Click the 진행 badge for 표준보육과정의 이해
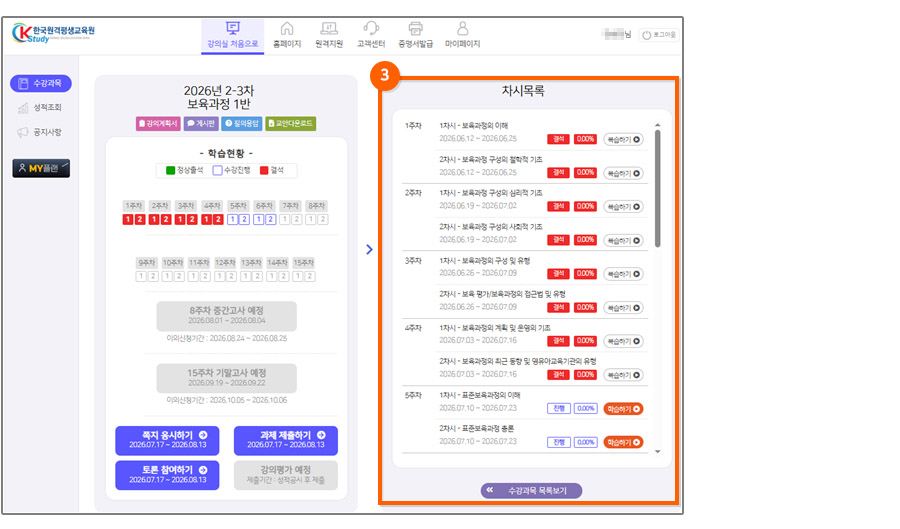Image resolution: width=900 pixels, height=529 pixels. [558, 409]
